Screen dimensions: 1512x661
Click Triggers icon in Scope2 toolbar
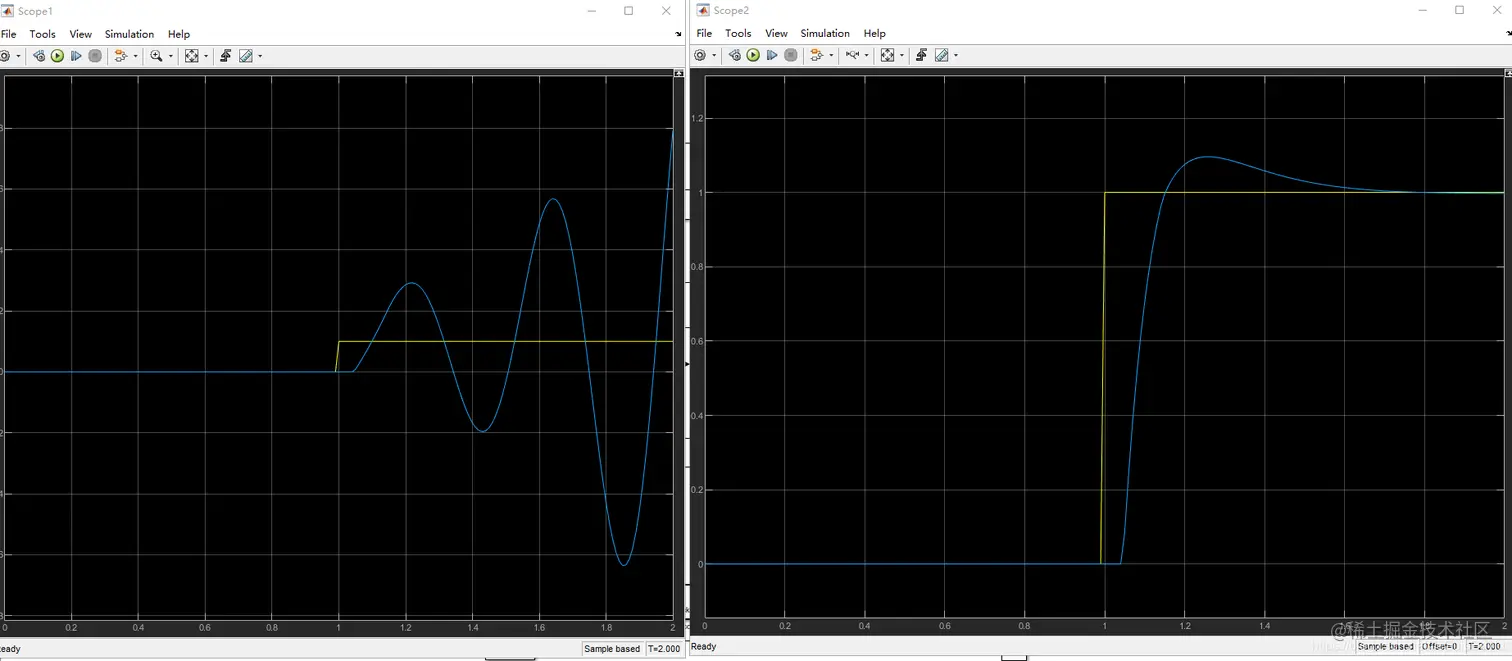(x=922, y=55)
